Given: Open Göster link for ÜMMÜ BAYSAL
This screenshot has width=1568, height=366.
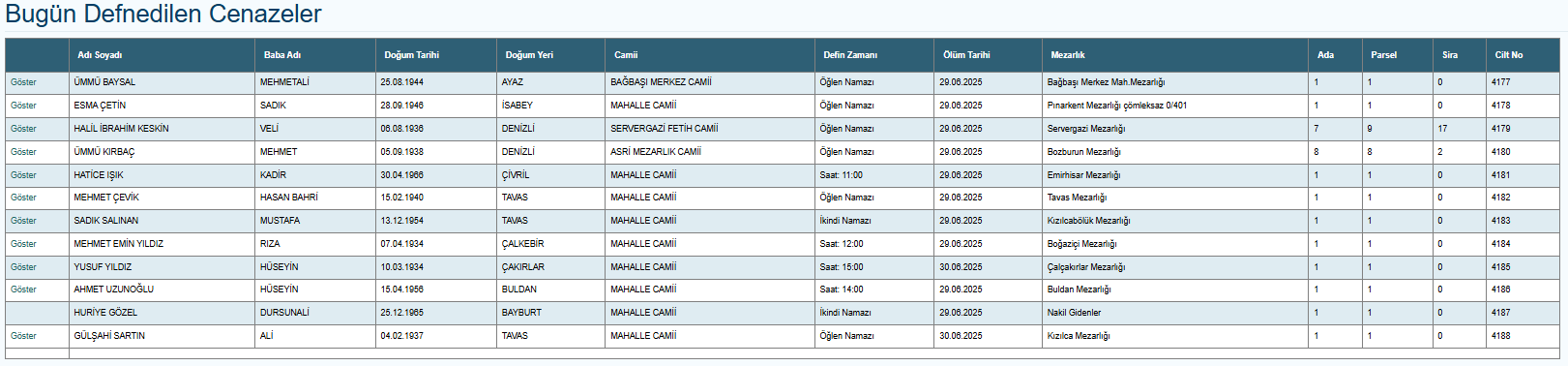Looking at the screenshot, I should 23,82.
